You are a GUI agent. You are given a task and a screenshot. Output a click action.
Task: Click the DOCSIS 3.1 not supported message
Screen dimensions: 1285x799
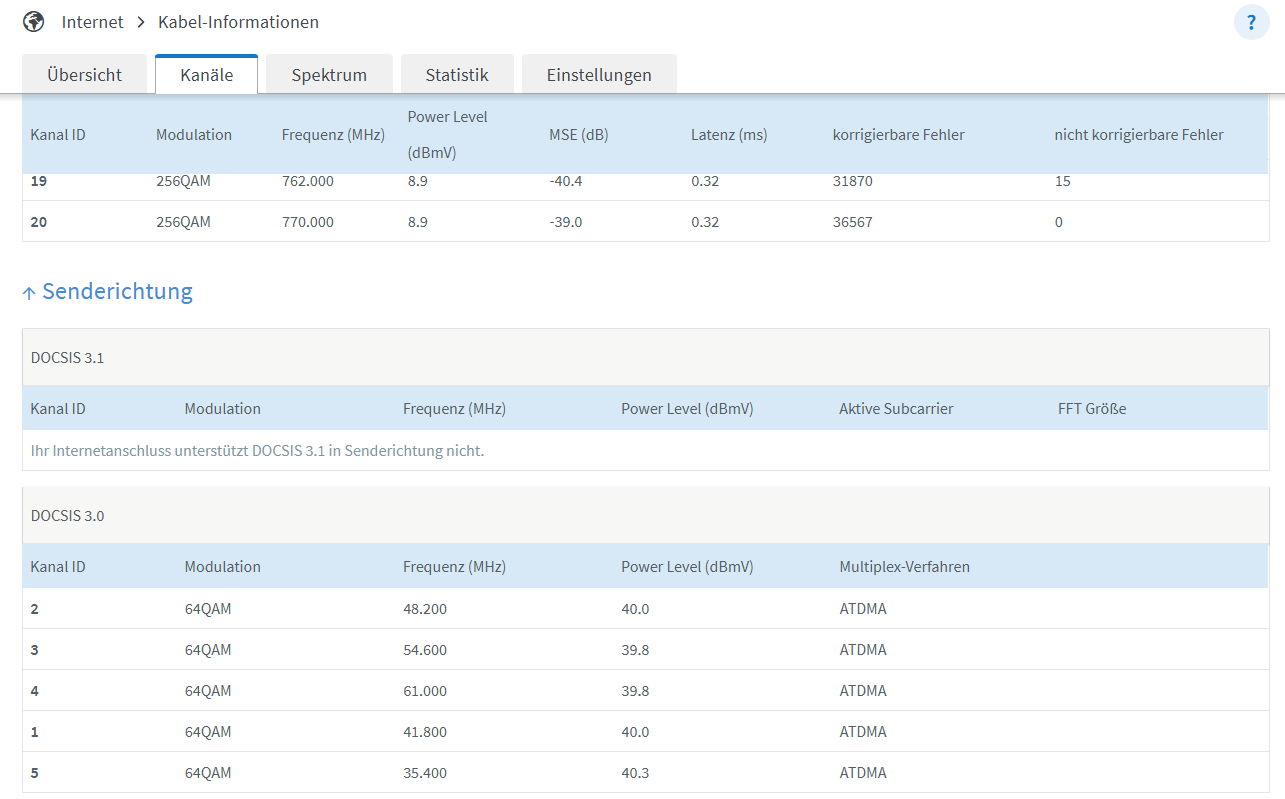point(257,451)
